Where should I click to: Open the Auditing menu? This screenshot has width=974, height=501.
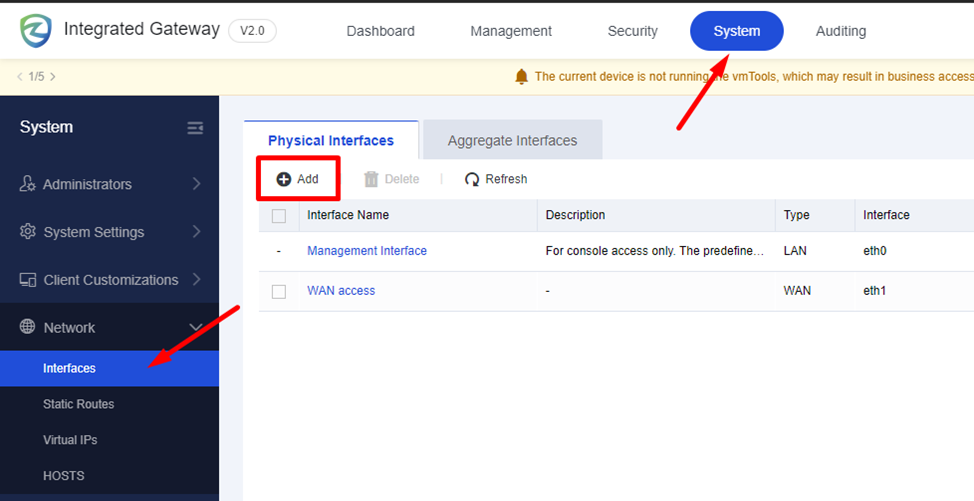[840, 31]
